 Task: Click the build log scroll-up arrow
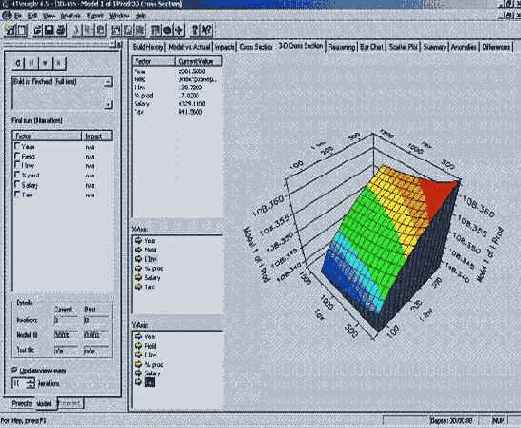coord(108,82)
